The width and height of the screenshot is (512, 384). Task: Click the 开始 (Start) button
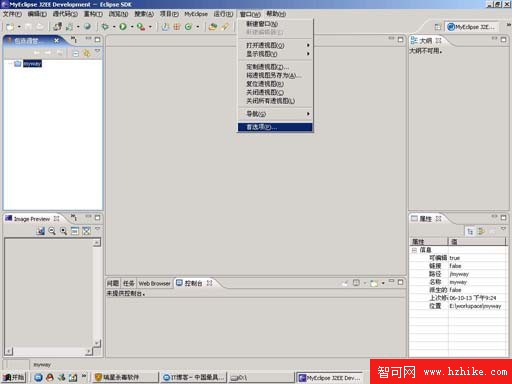(x=14, y=377)
